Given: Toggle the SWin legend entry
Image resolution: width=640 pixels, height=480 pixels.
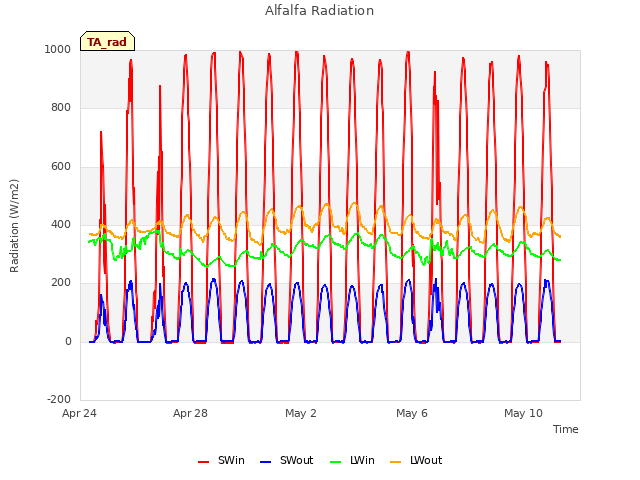Looking at the screenshot, I should coord(221,460).
